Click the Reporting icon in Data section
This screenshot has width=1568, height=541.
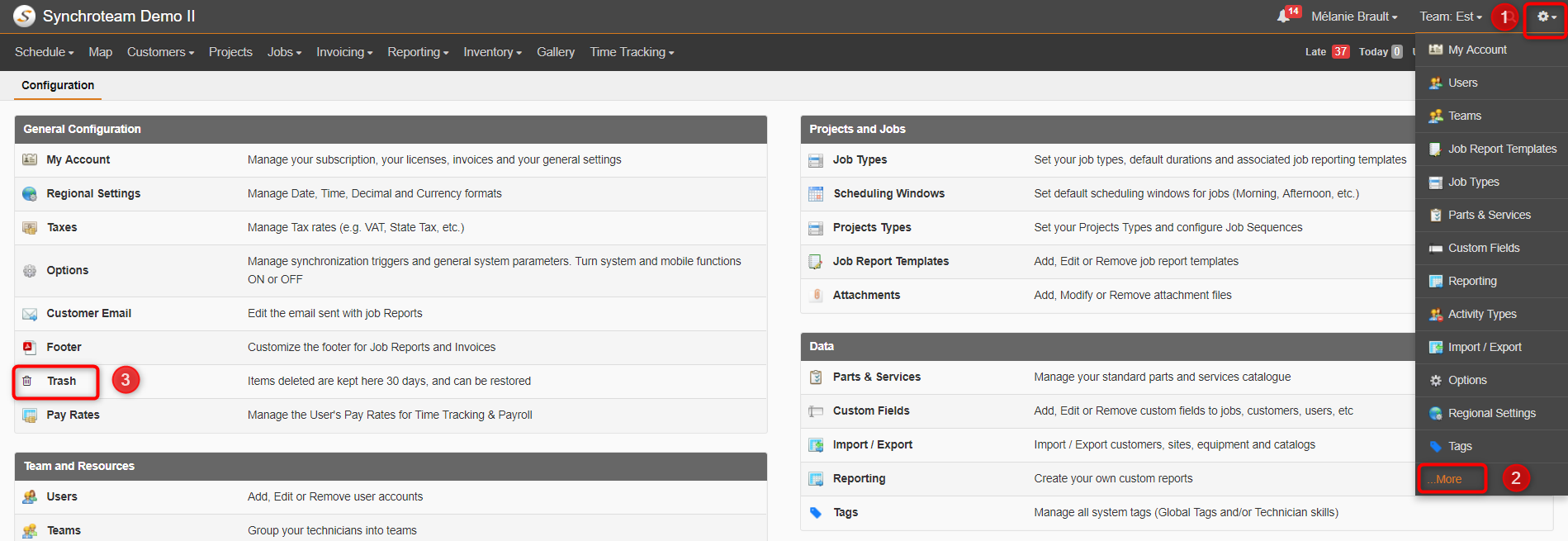(816, 478)
